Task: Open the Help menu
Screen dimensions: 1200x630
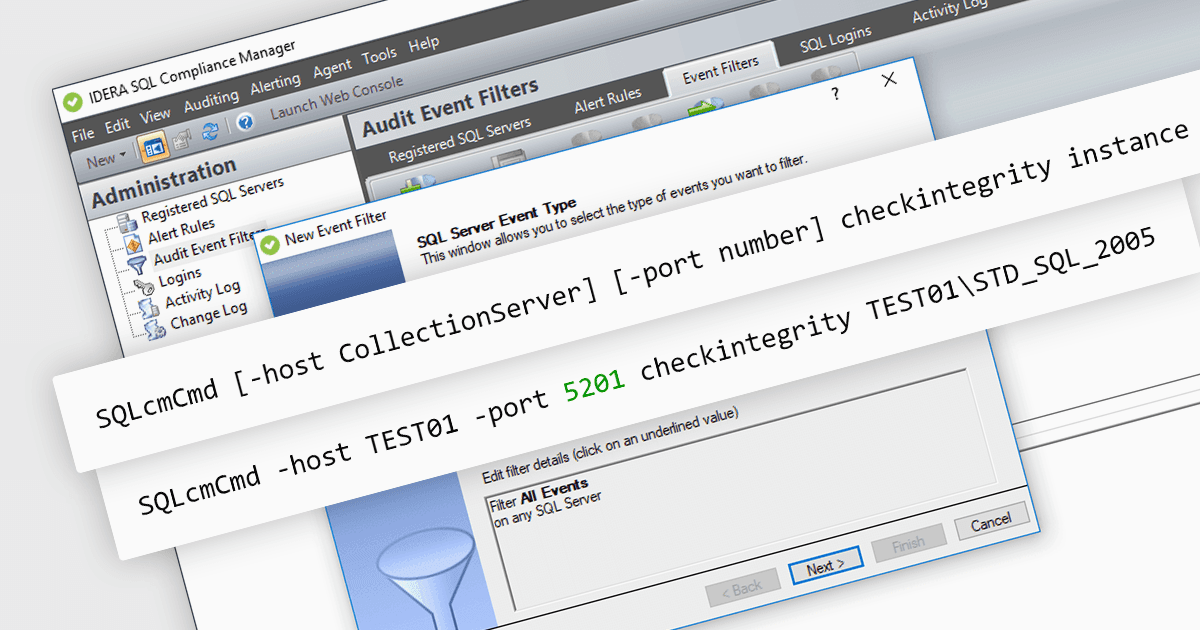Action: pos(424,44)
